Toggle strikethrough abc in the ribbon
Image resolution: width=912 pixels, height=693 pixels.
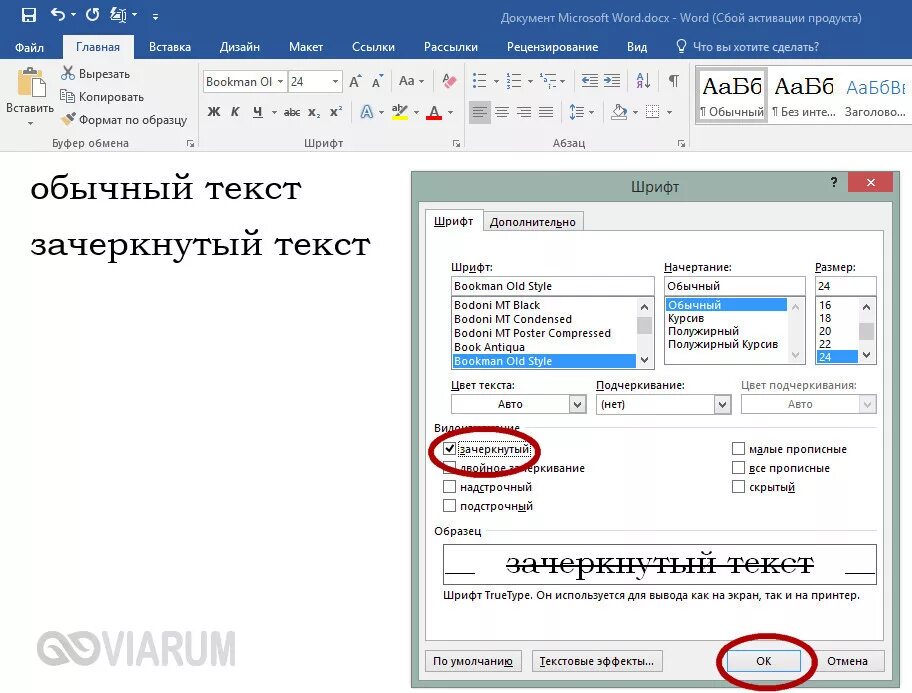291,112
